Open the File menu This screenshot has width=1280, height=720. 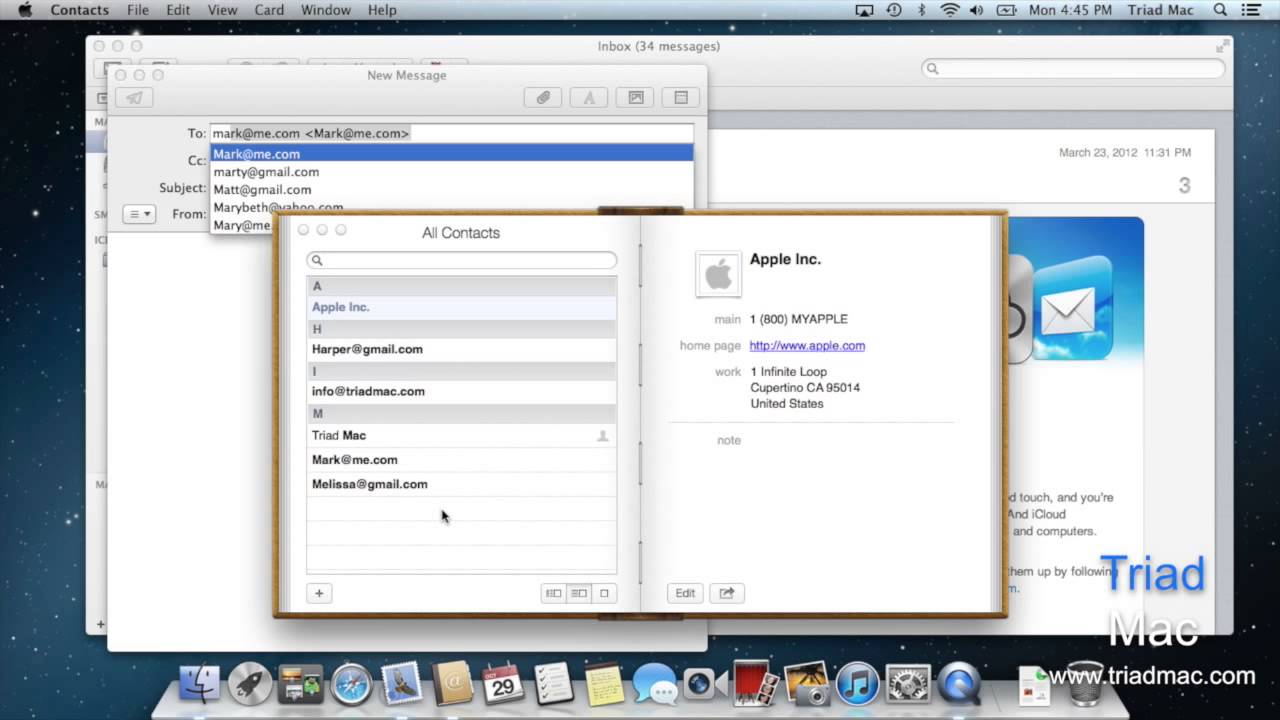[138, 10]
